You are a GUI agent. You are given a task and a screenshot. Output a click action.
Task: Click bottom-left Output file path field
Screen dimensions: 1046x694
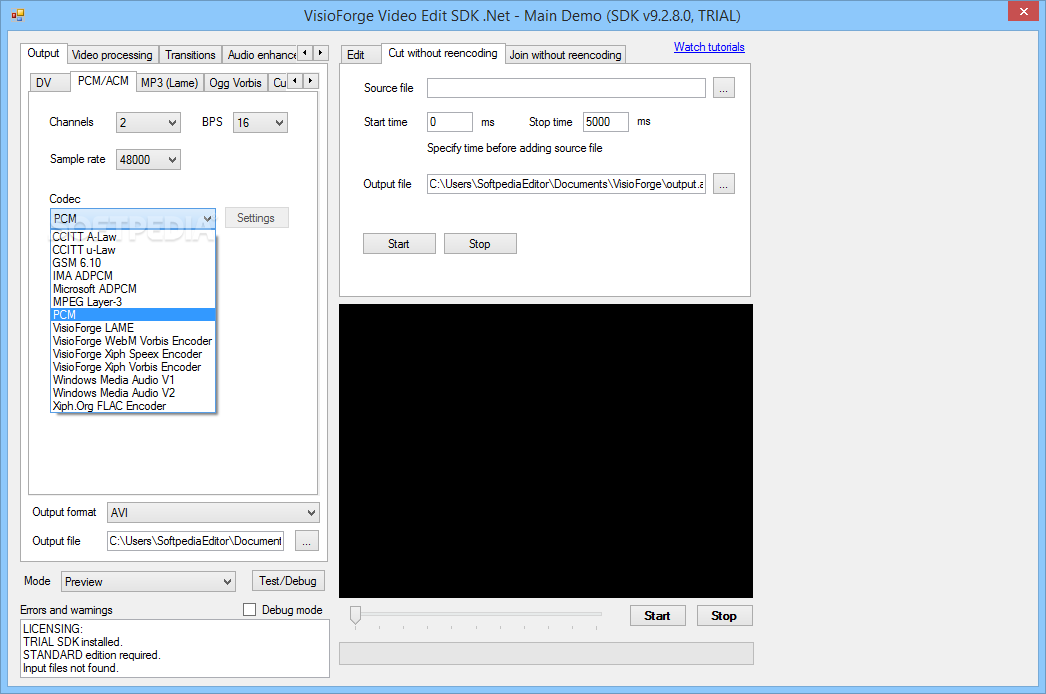tap(195, 541)
